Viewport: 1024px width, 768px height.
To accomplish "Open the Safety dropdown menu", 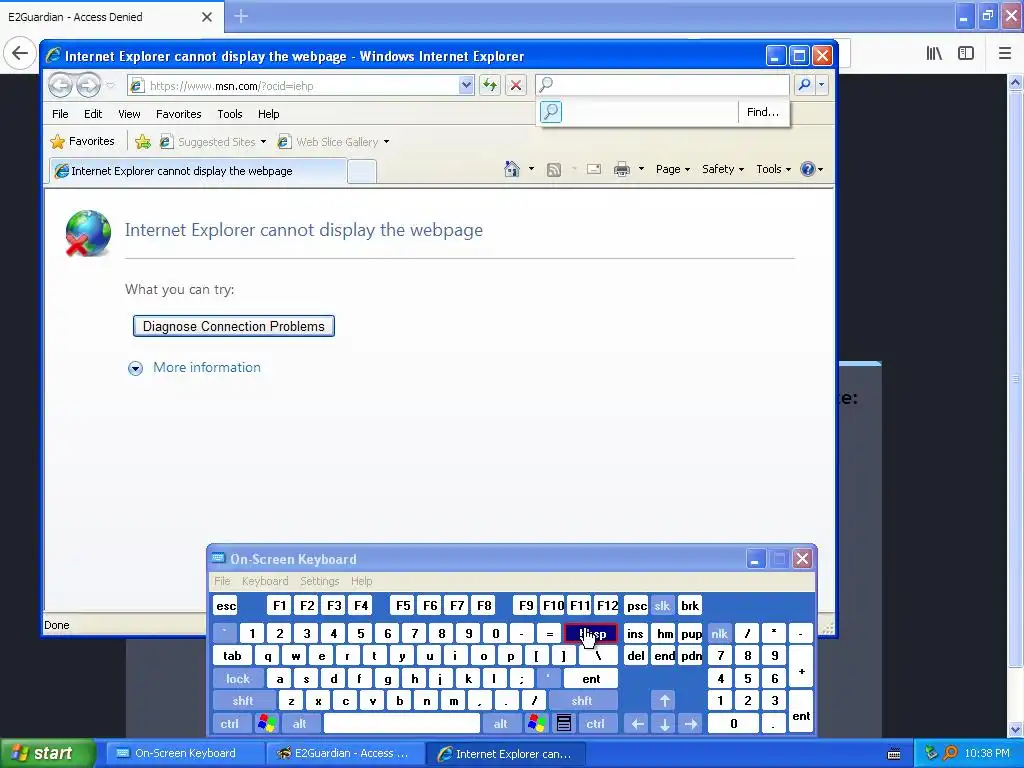I will pos(723,169).
